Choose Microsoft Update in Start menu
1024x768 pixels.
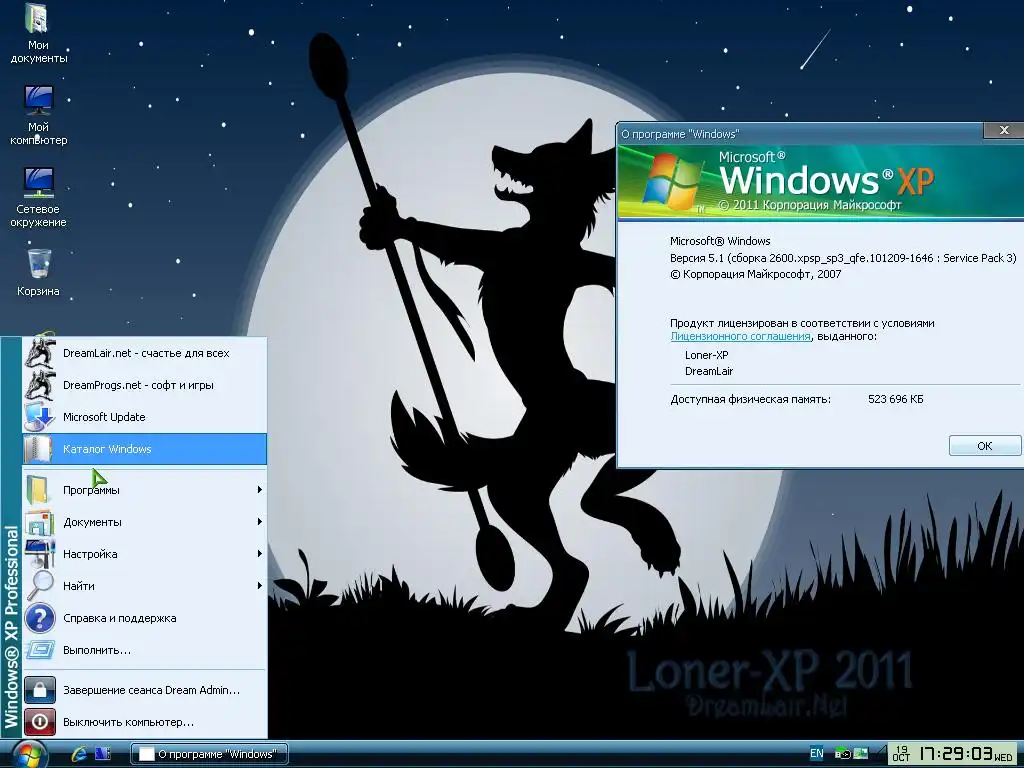(144, 417)
